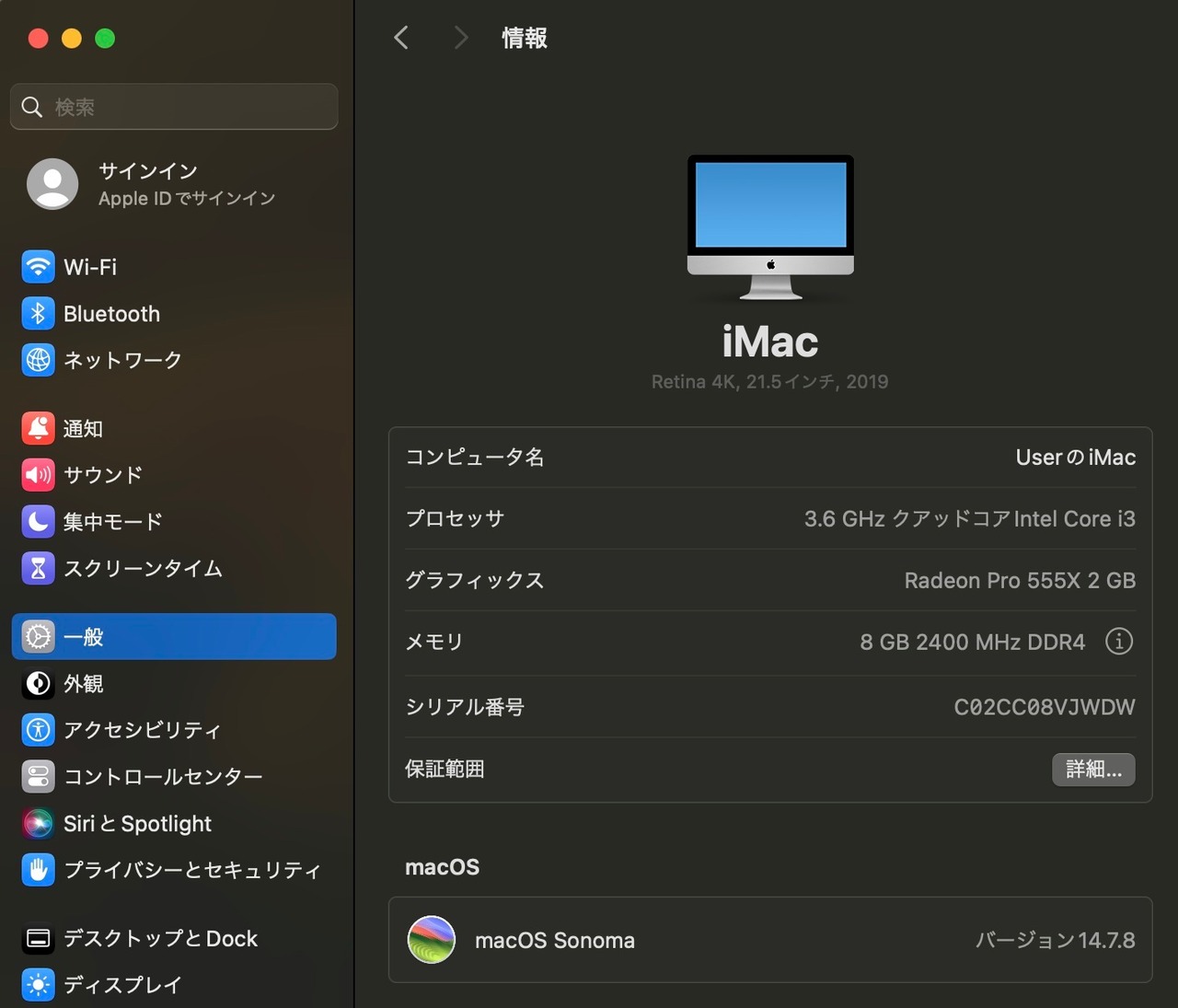The height and width of the screenshot is (1008, 1178).
Task: Click the User の iMac computer name
Action: 1075,458
